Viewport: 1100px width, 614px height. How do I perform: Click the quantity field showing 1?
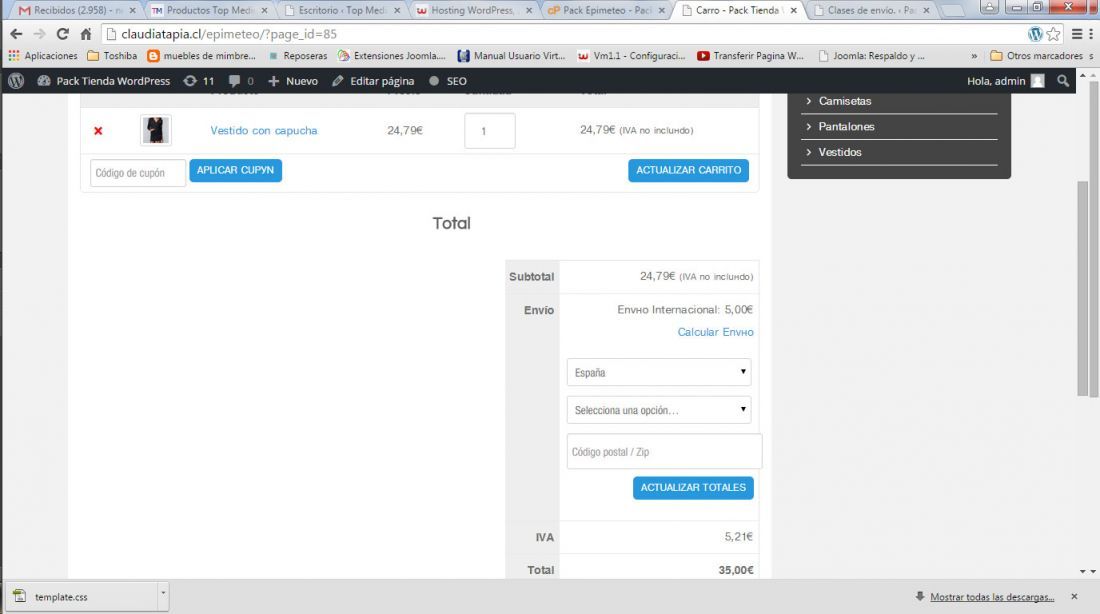pyautogui.click(x=490, y=131)
